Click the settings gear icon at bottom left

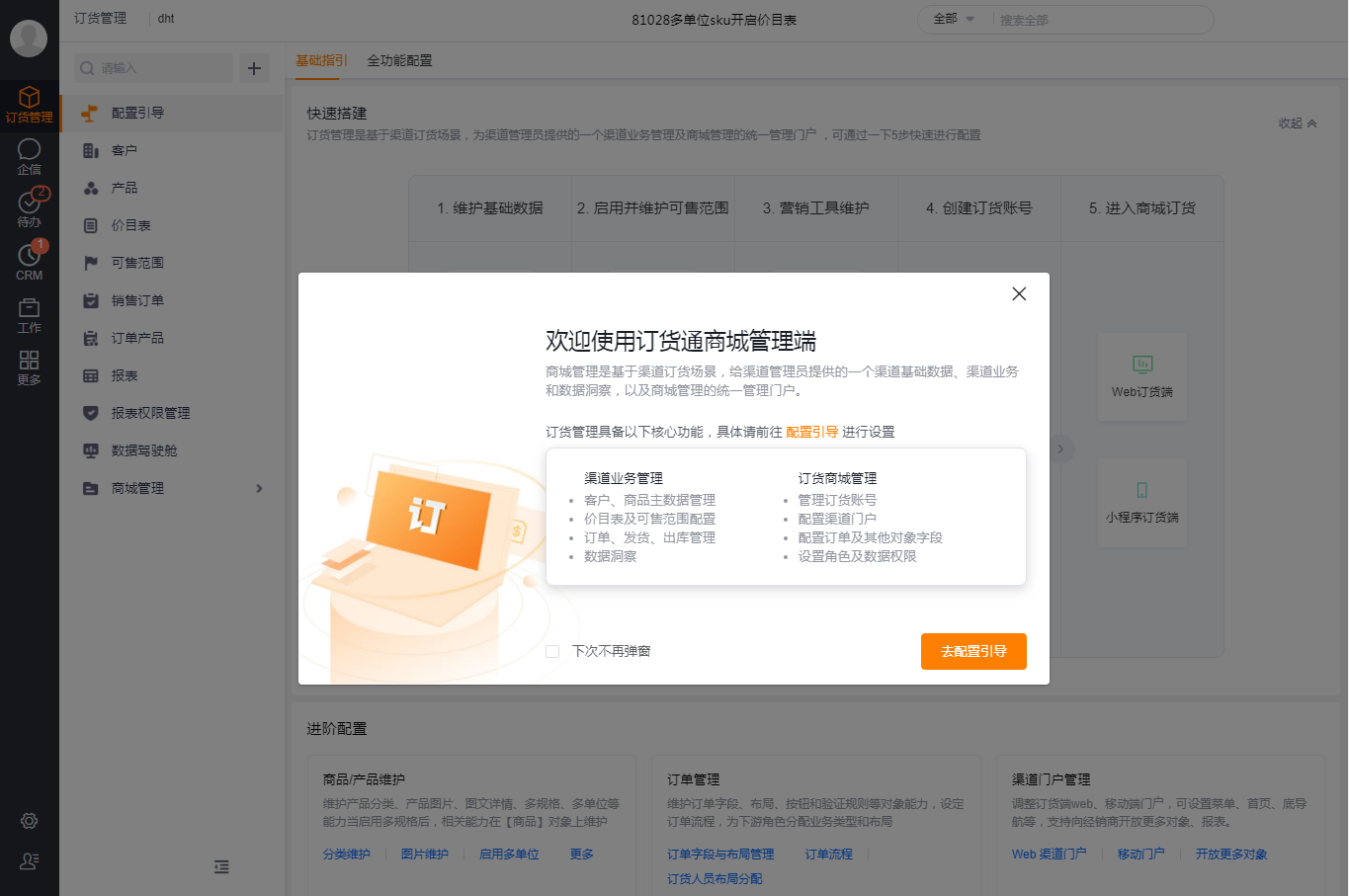tap(29, 821)
